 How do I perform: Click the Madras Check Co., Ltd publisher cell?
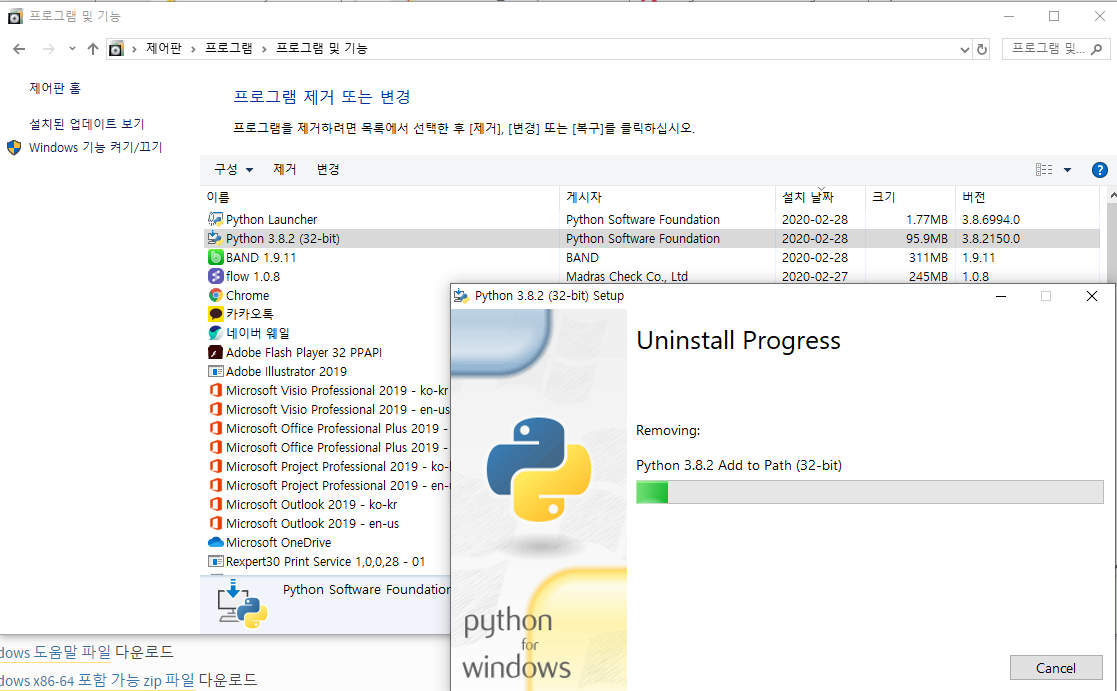[627, 276]
